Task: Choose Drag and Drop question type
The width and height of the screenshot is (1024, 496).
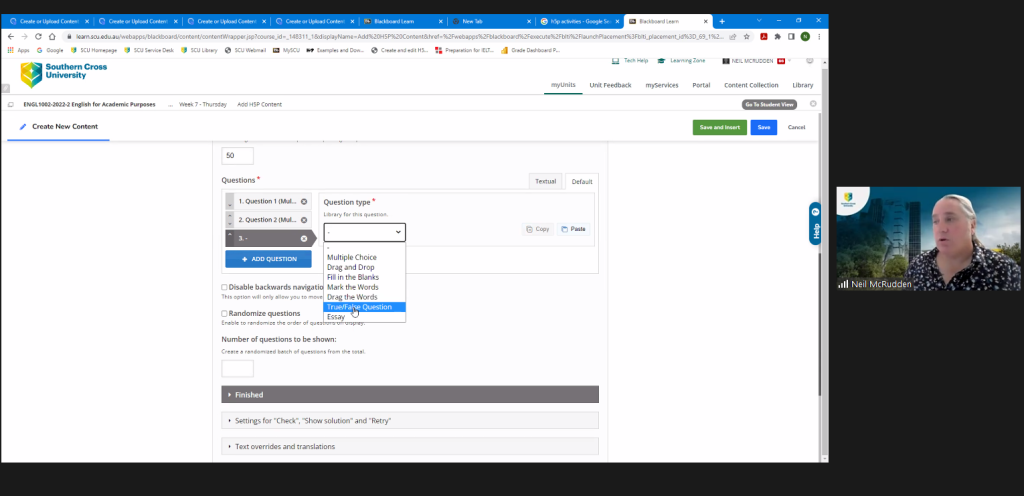Action: [364, 268]
